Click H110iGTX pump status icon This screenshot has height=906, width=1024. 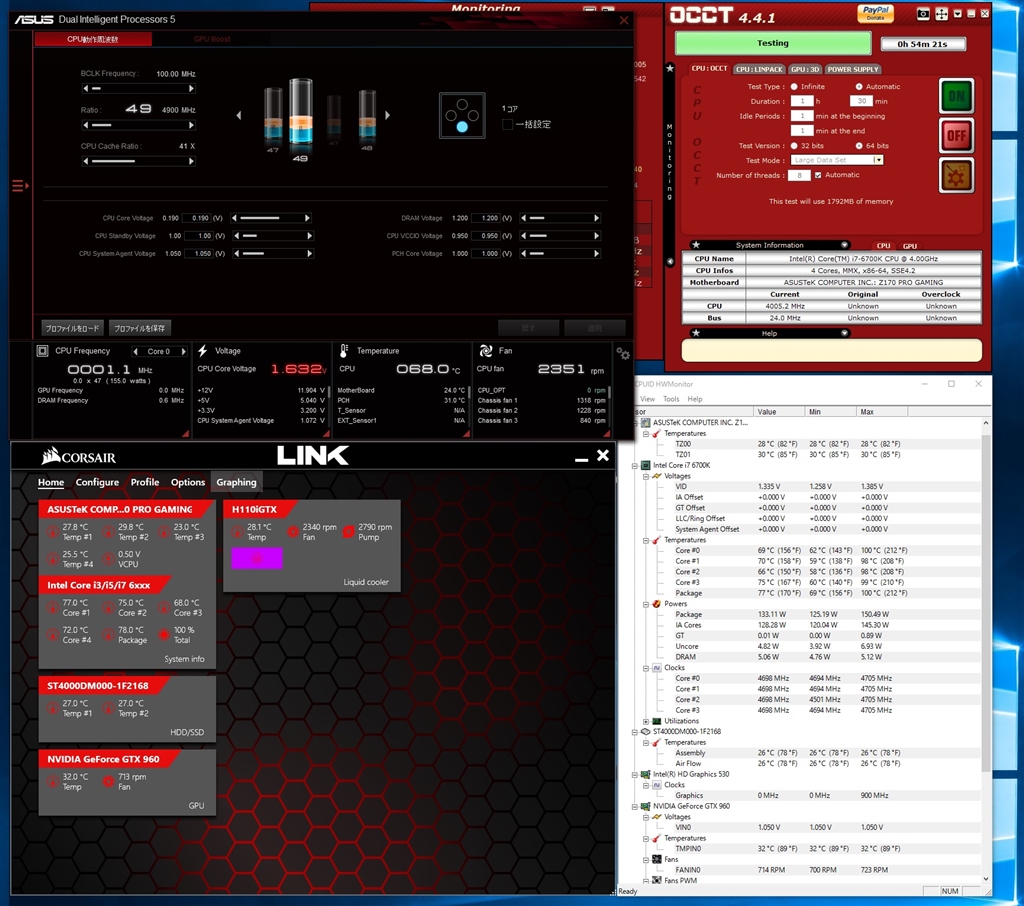click(349, 532)
